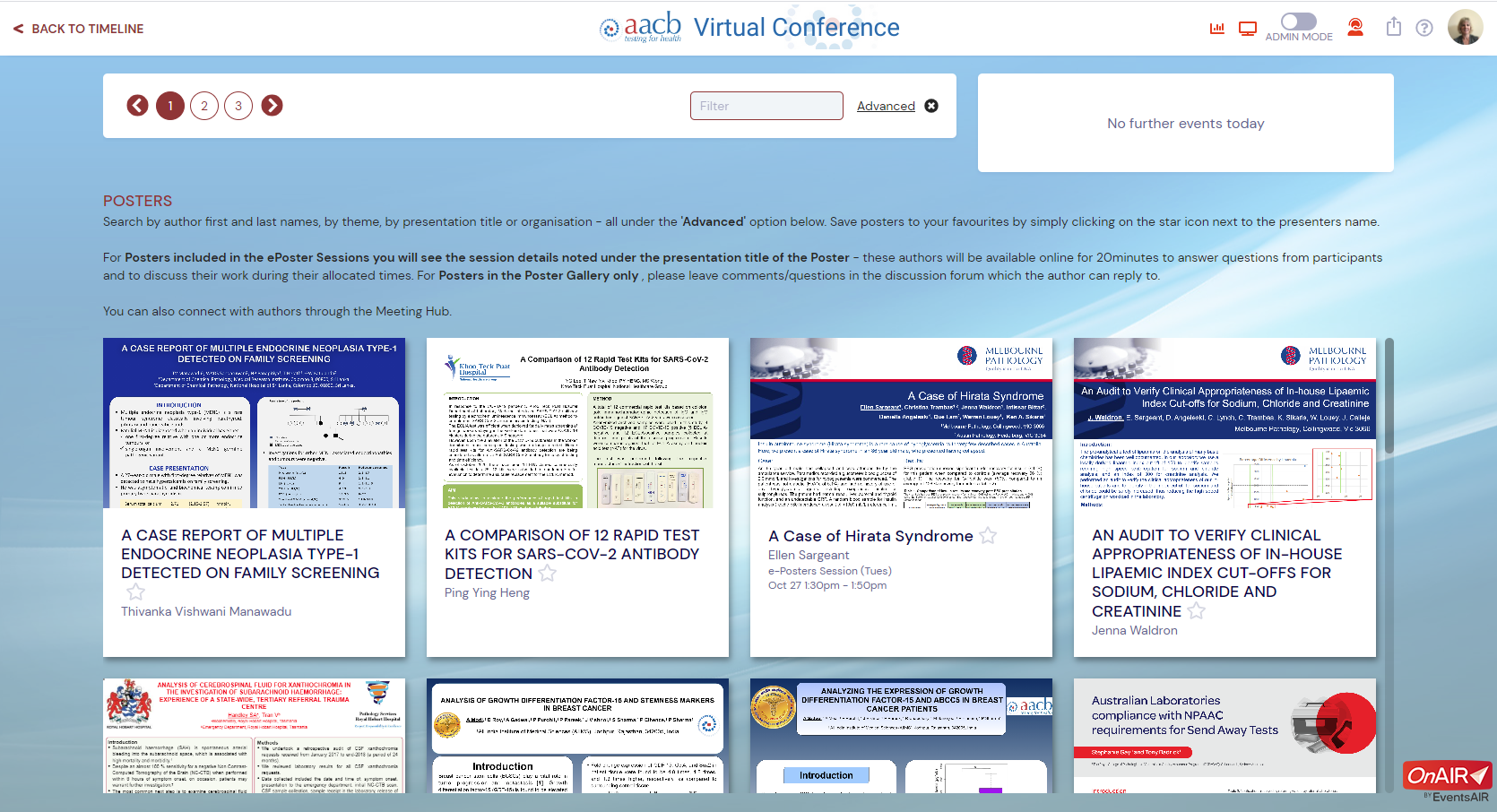Go back to timeline
1497x812 pixels.
click(78, 29)
